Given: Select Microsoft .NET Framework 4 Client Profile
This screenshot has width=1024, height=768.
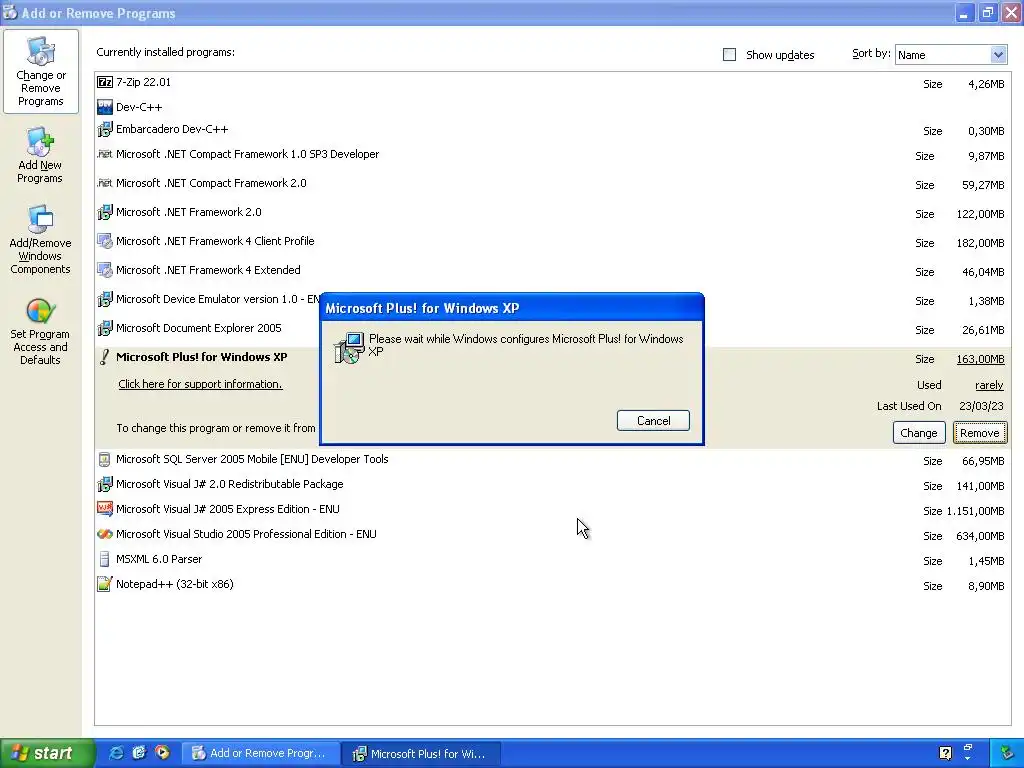Looking at the screenshot, I should point(552,242).
